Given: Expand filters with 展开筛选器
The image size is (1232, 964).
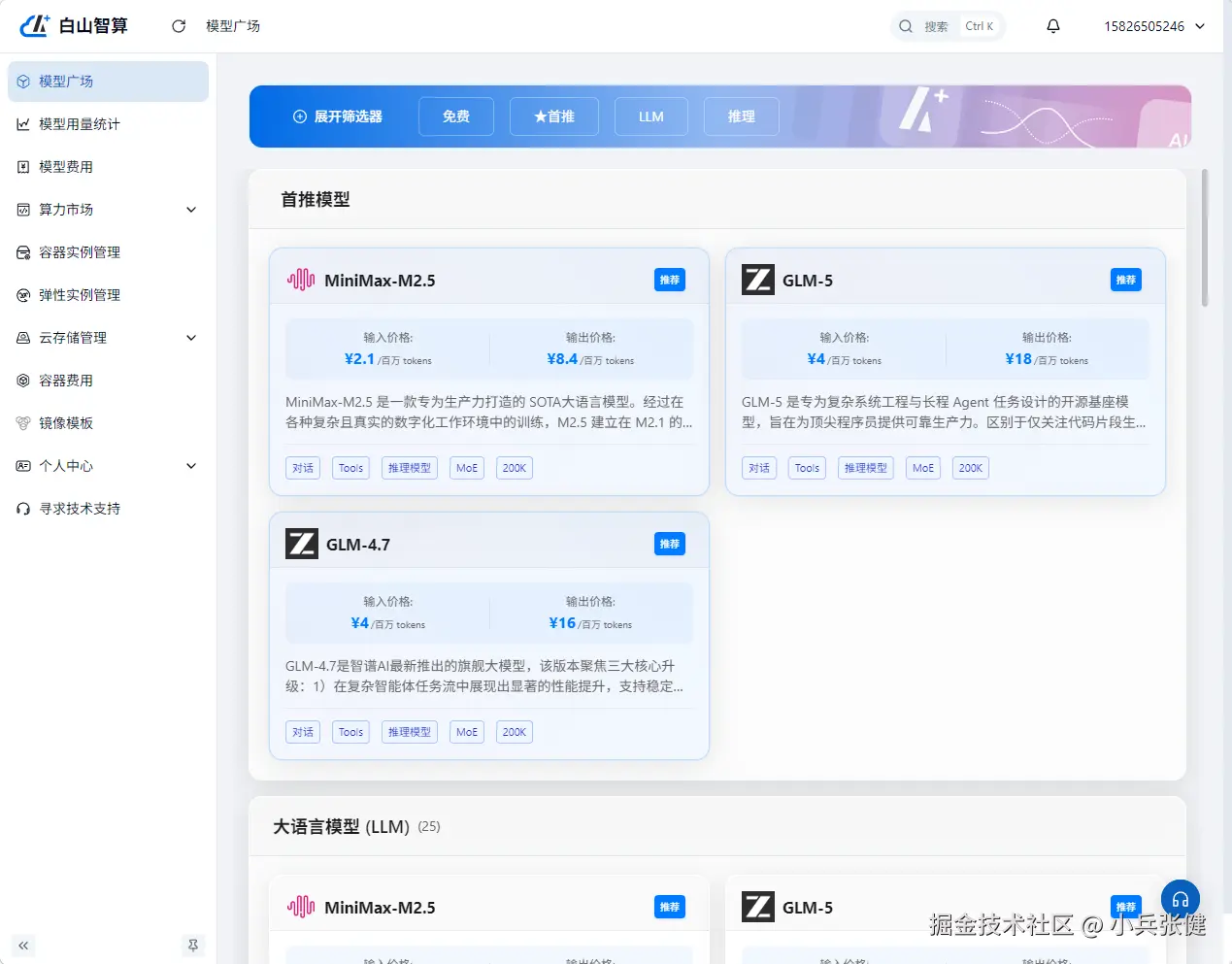Looking at the screenshot, I should [338, 116].
